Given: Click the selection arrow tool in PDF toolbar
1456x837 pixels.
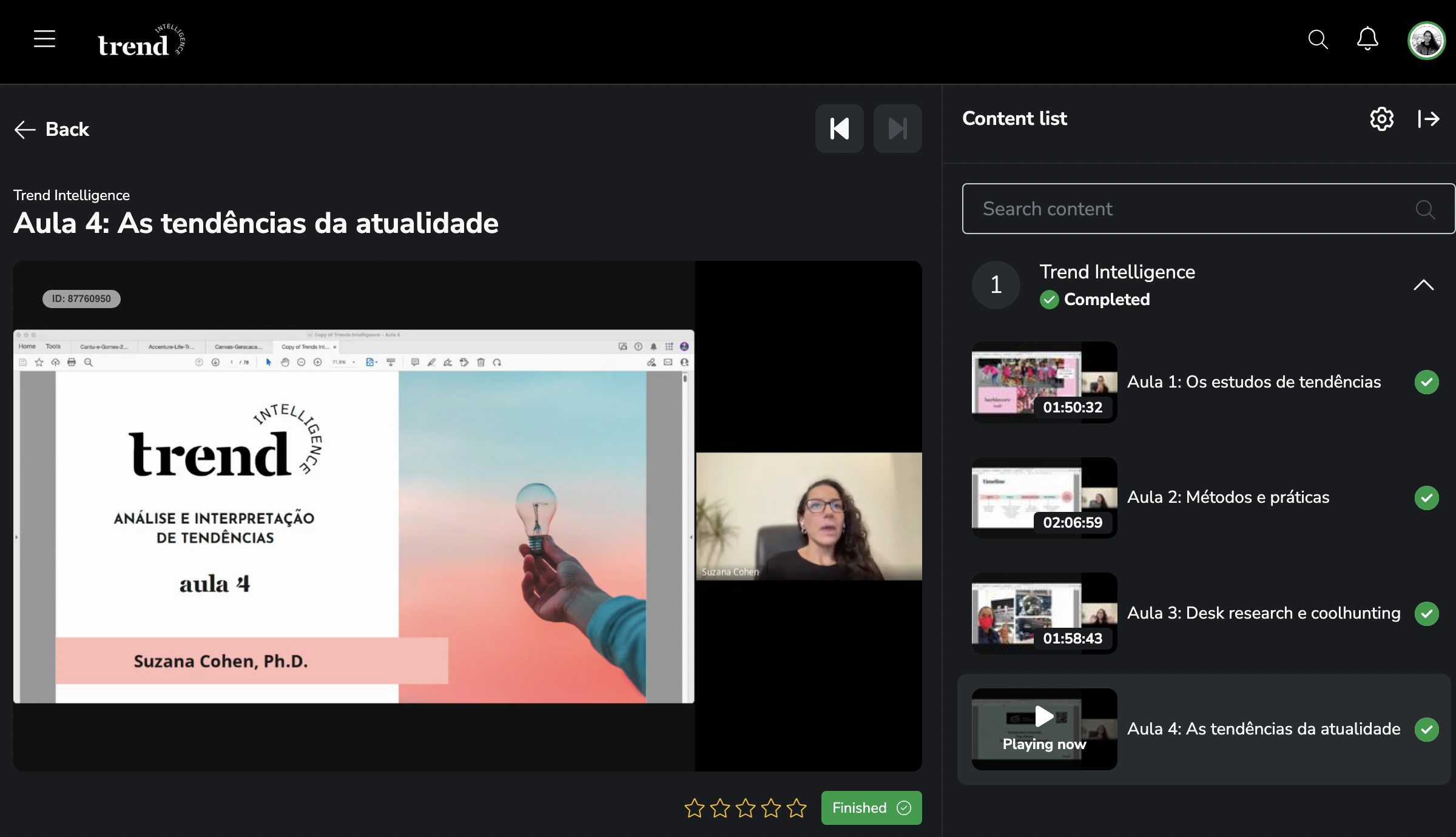Looking at the screenshot, I should click(269, 362).
